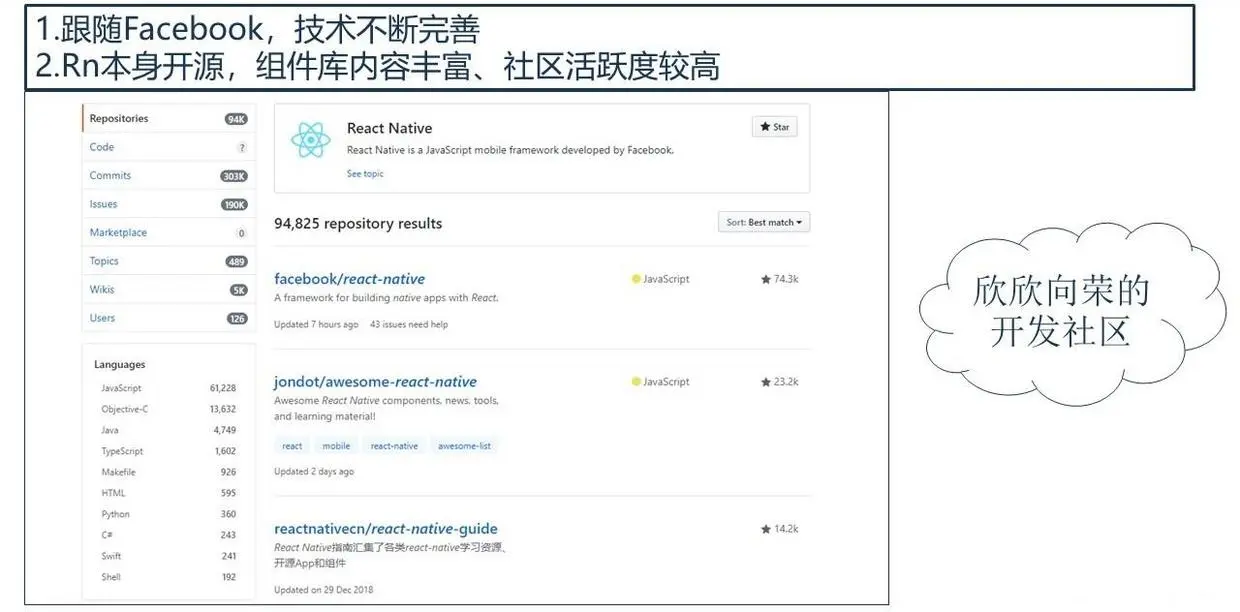Screen dimensions: 1240x612
Task: Click the 74.3k star count
Action: point(780,279)
